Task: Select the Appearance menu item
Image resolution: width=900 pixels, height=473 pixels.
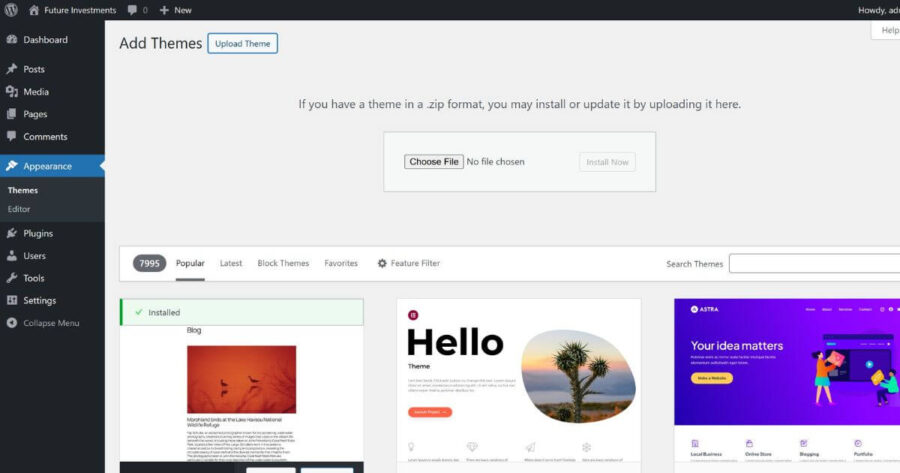Action: click(x=52, y=166)
